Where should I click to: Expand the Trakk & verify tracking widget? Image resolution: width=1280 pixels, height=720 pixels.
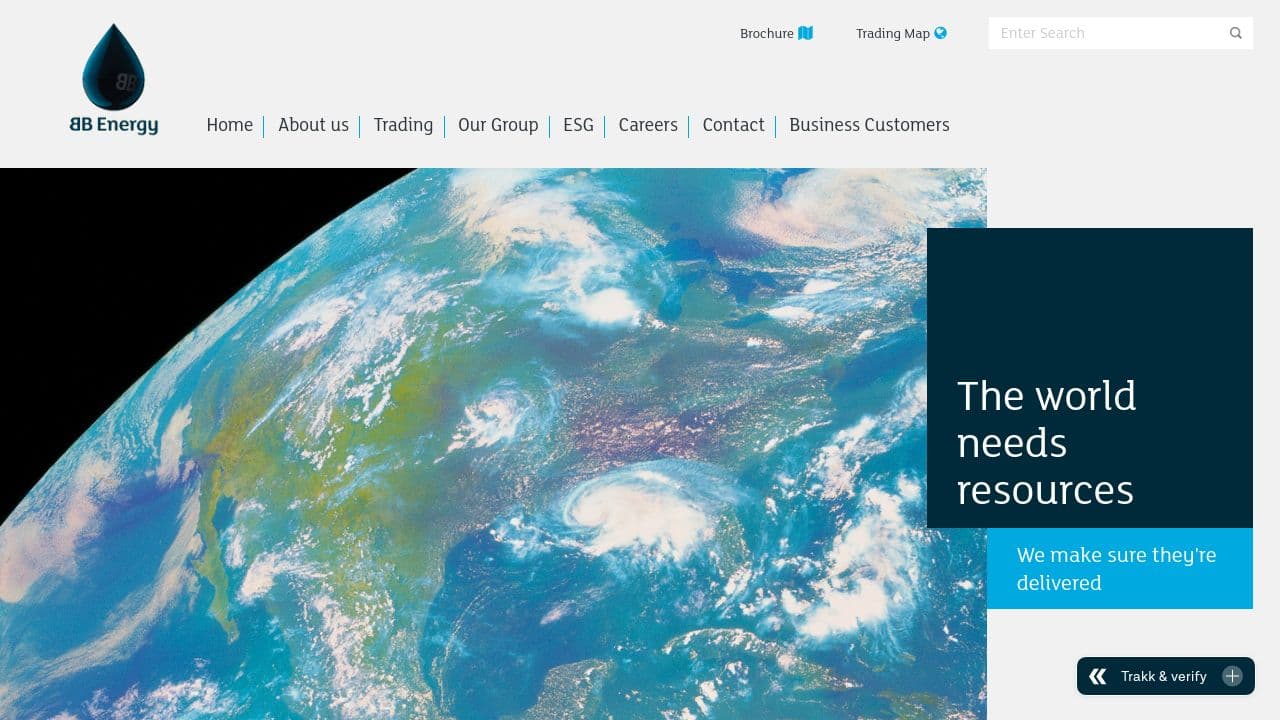(x=1231, y=676)
